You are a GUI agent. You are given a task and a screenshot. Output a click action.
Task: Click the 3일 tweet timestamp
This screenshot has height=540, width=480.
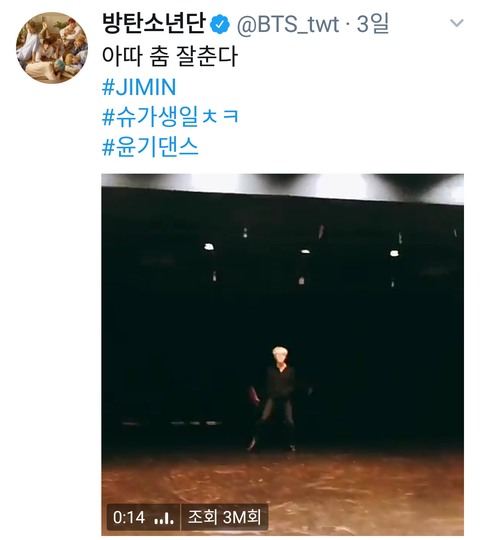[x=373, y=23]
